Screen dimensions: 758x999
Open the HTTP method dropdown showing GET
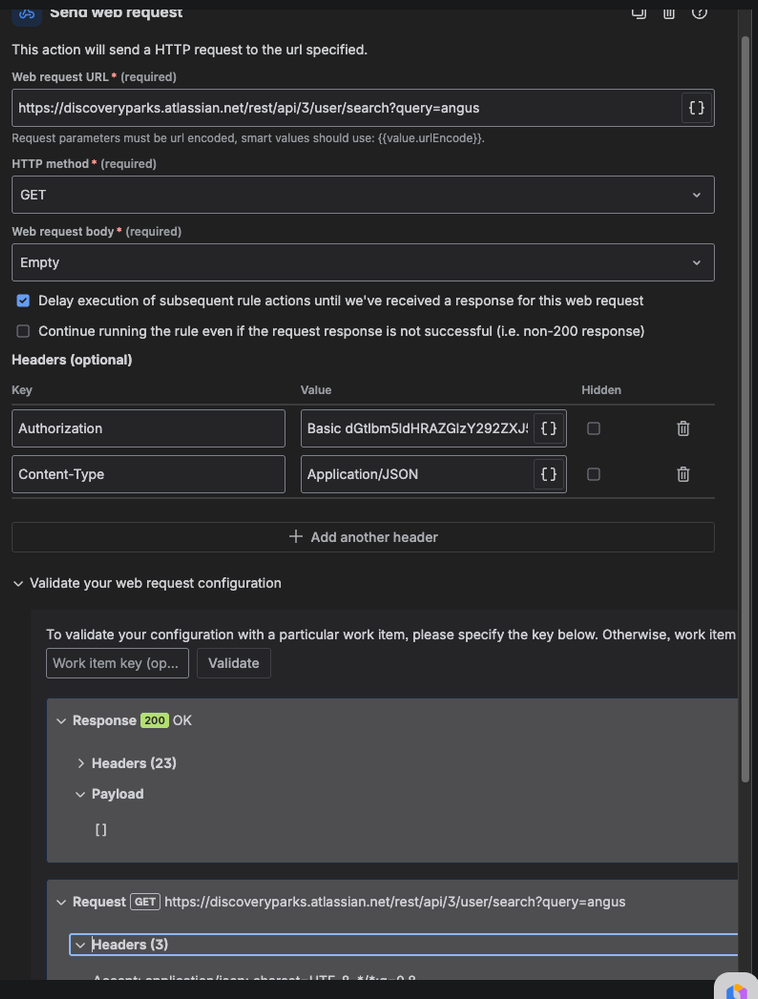pyautogui.click(x=363, y=195)
